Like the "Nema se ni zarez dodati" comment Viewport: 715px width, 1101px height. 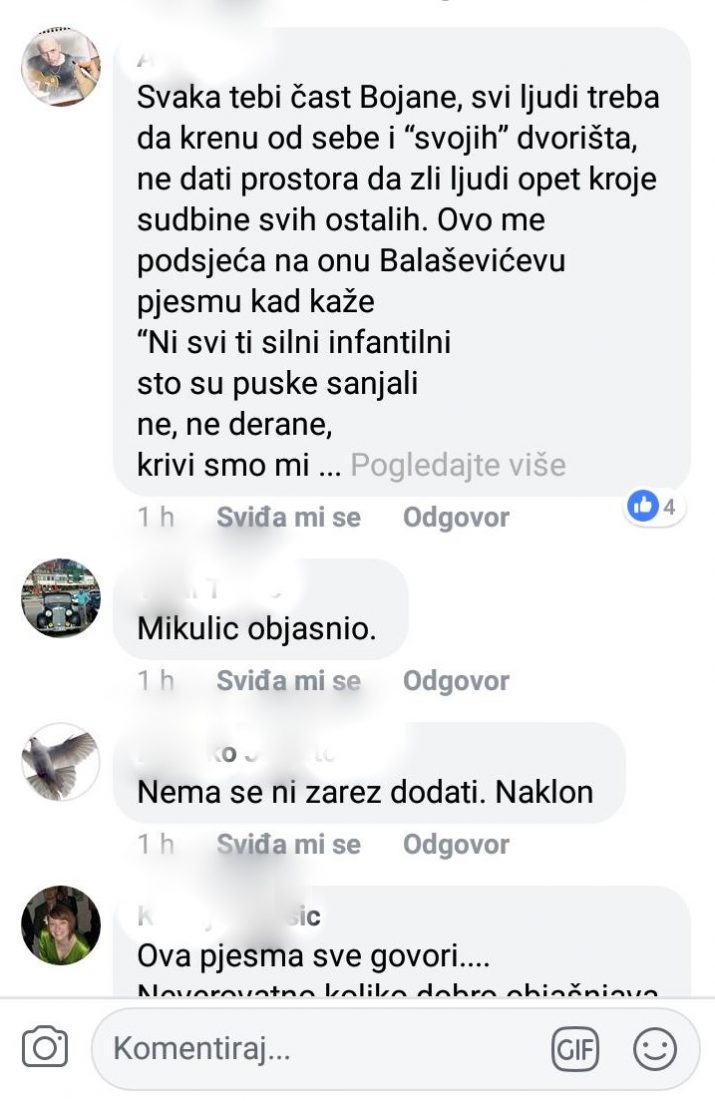coord(288,845)
